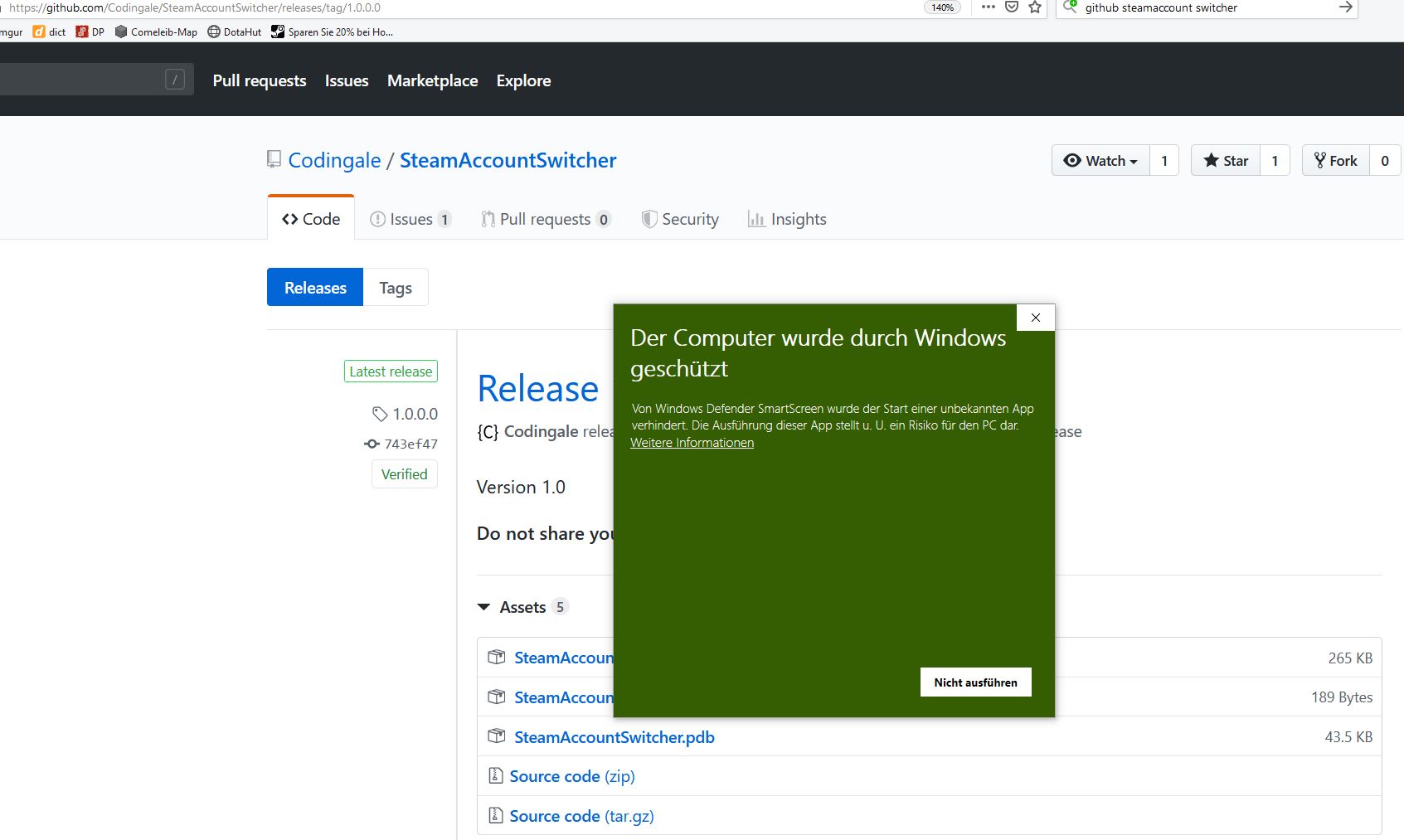Close the SmartScreen dialog with the X
This screenshot has height=840, width=1404.
coord(1036,318)
